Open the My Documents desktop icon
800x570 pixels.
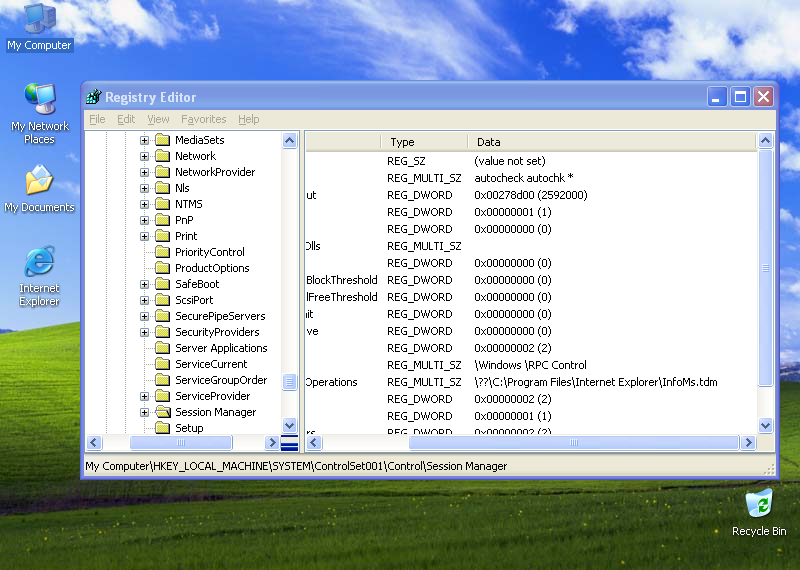[x=39, y=188]
